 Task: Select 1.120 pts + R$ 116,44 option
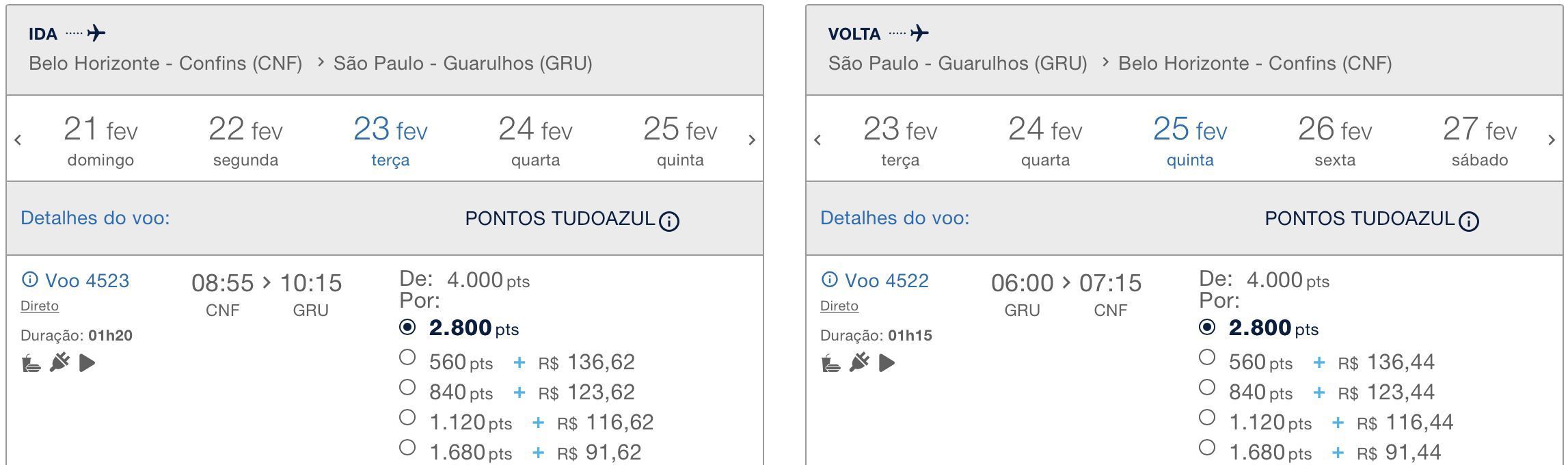click(x=1207, y=417)
